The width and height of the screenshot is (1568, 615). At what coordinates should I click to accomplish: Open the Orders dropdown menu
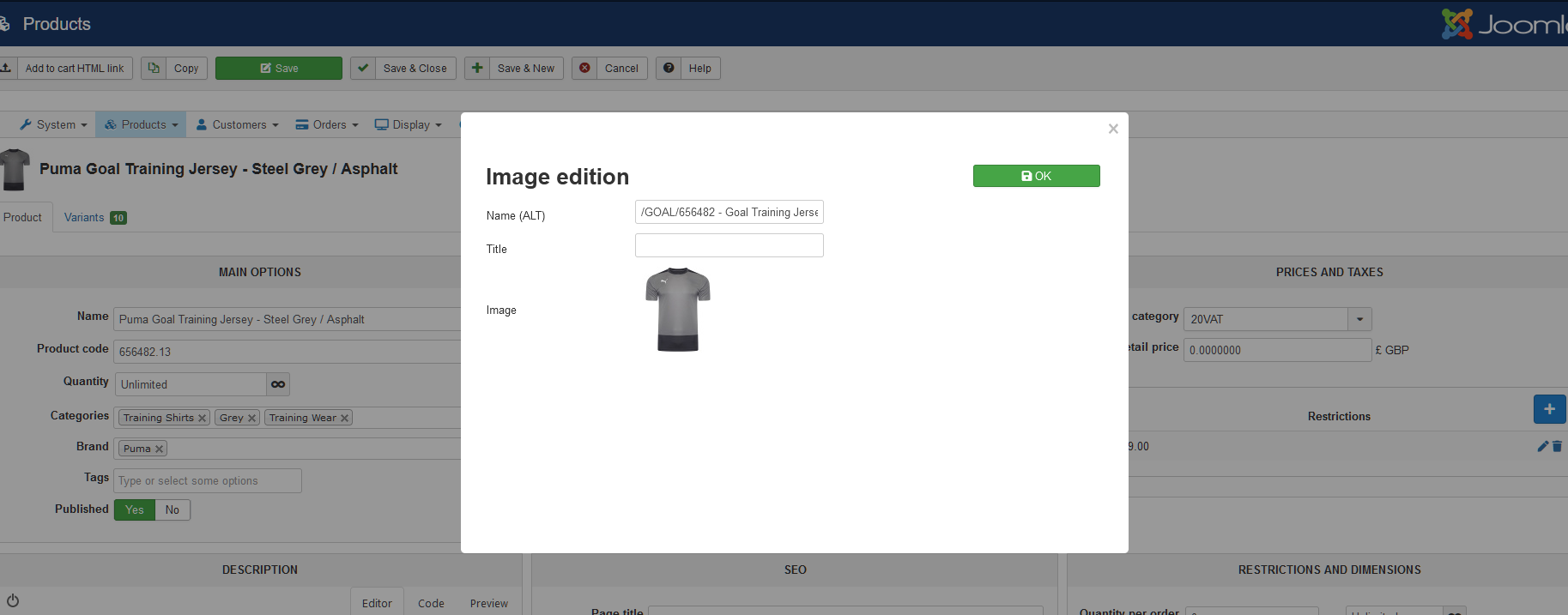point(327,124)
